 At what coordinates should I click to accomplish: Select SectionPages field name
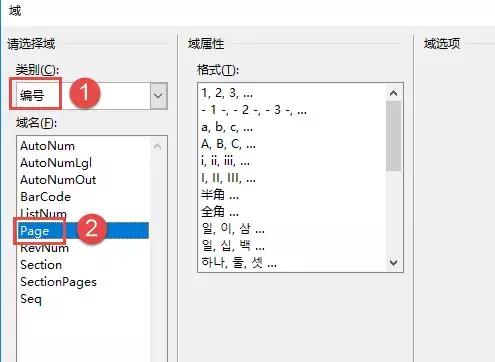[58, 282]
